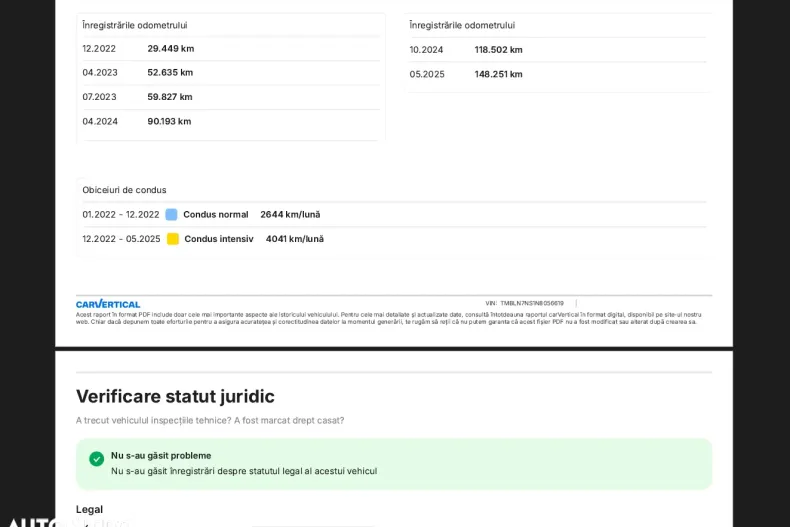This screenshot has width=790, height=527.
Task: Click the 12.2022 odometer entry of 29.449 km
Action: click(x=170, y=48)
